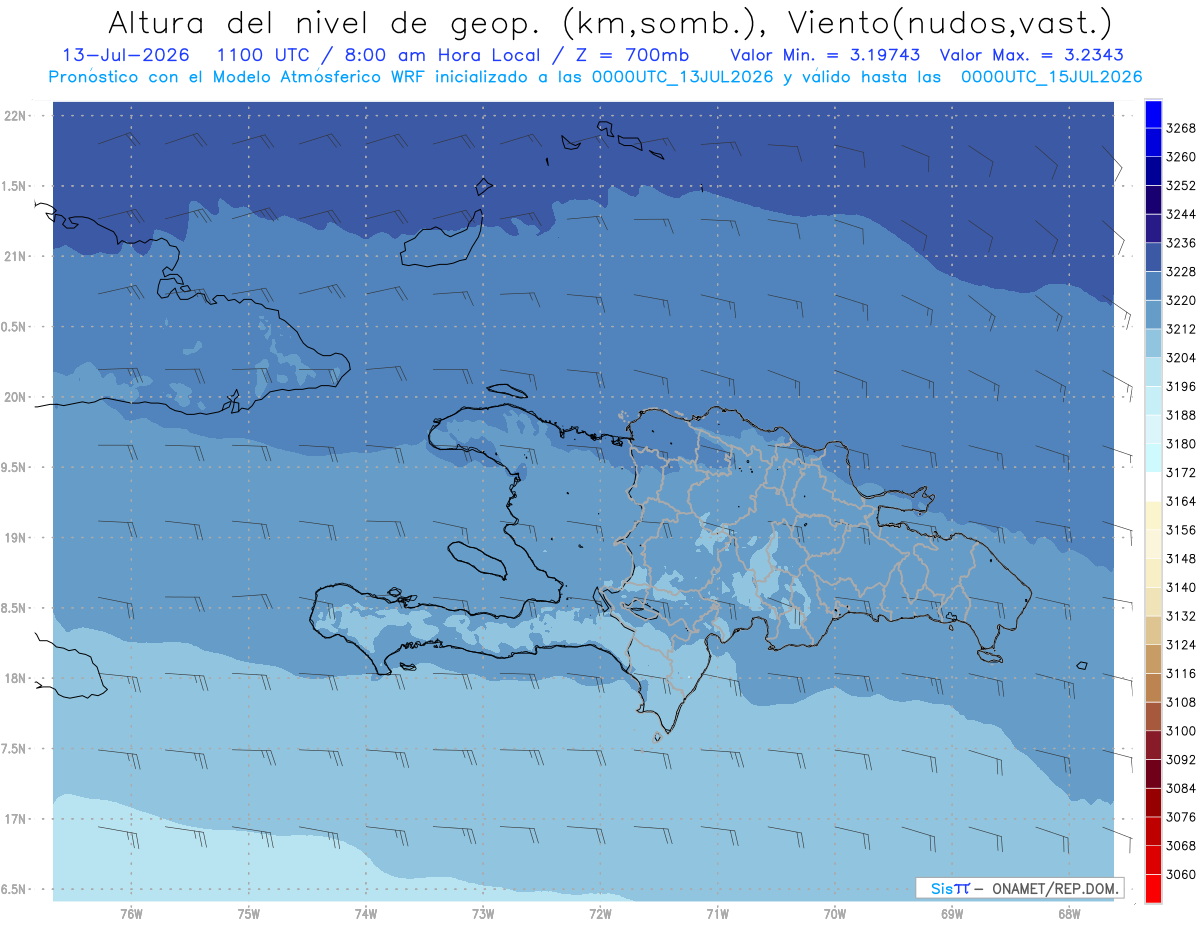
Task: Click the 7.5N latitude axis label
Action: click(x=15, y=750)
